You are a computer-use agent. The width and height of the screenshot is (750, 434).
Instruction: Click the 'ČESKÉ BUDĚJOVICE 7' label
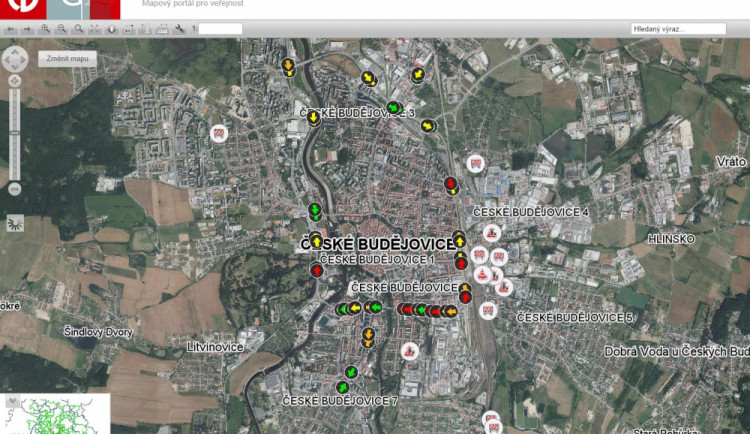coord(340,401)
